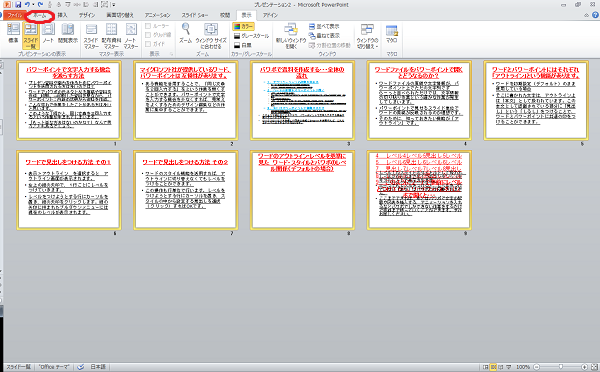Screen dimensions: 600x372
Task: Toggle the Guides (ガイド) checkbox
Action: [148, 44]
